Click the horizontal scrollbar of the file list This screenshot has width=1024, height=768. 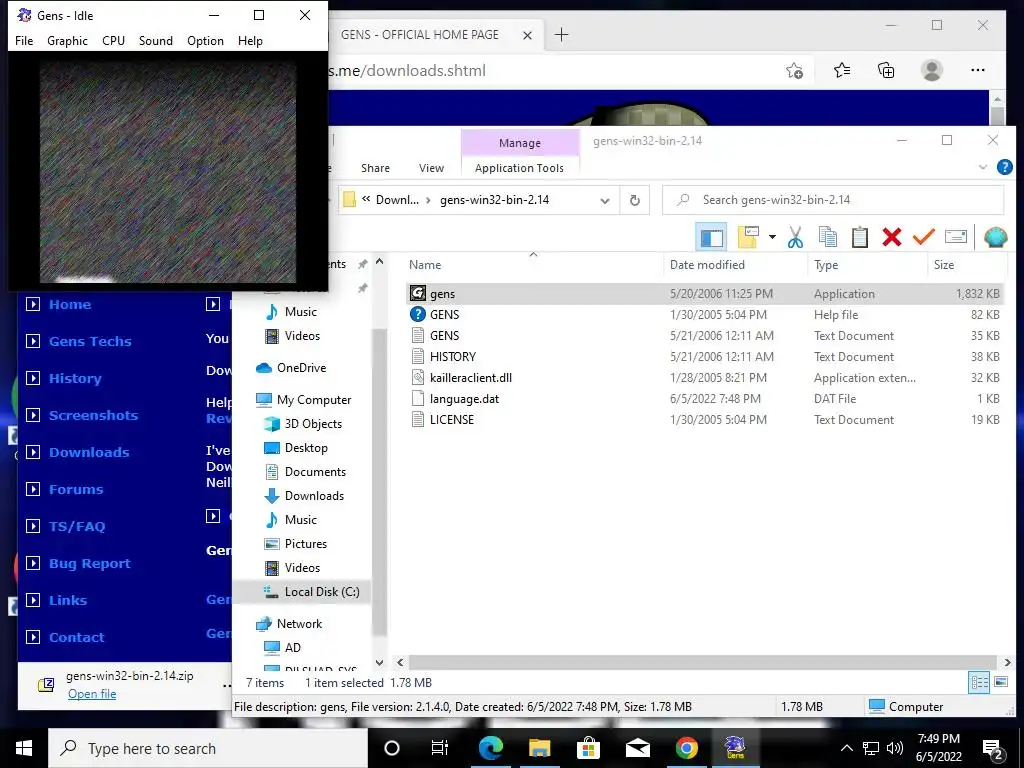pyautogui.click(x=703, y=662)
